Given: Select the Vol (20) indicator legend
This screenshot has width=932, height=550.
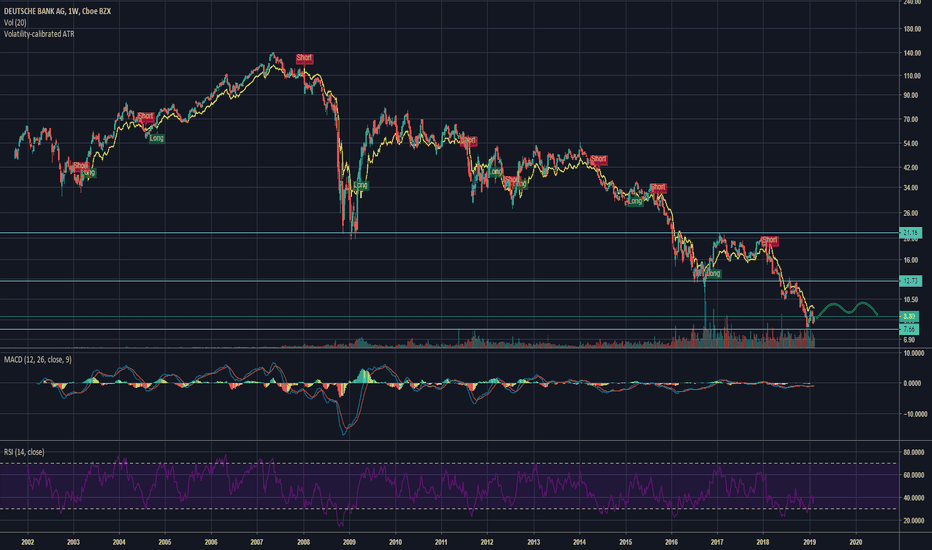Looking at the screenshot, I should (x=15, y=23).
